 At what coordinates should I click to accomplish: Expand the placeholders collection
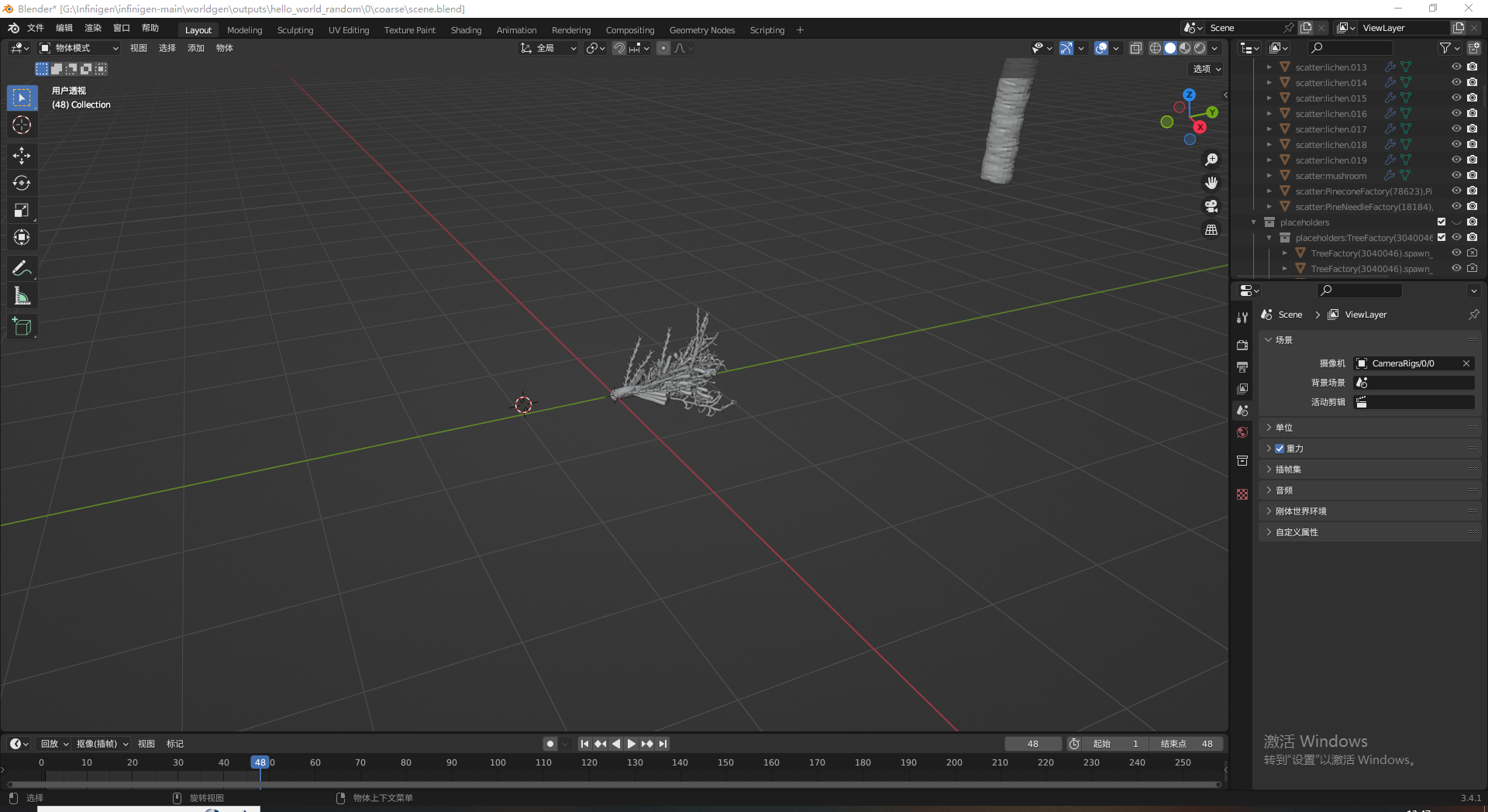(1254, 222)
